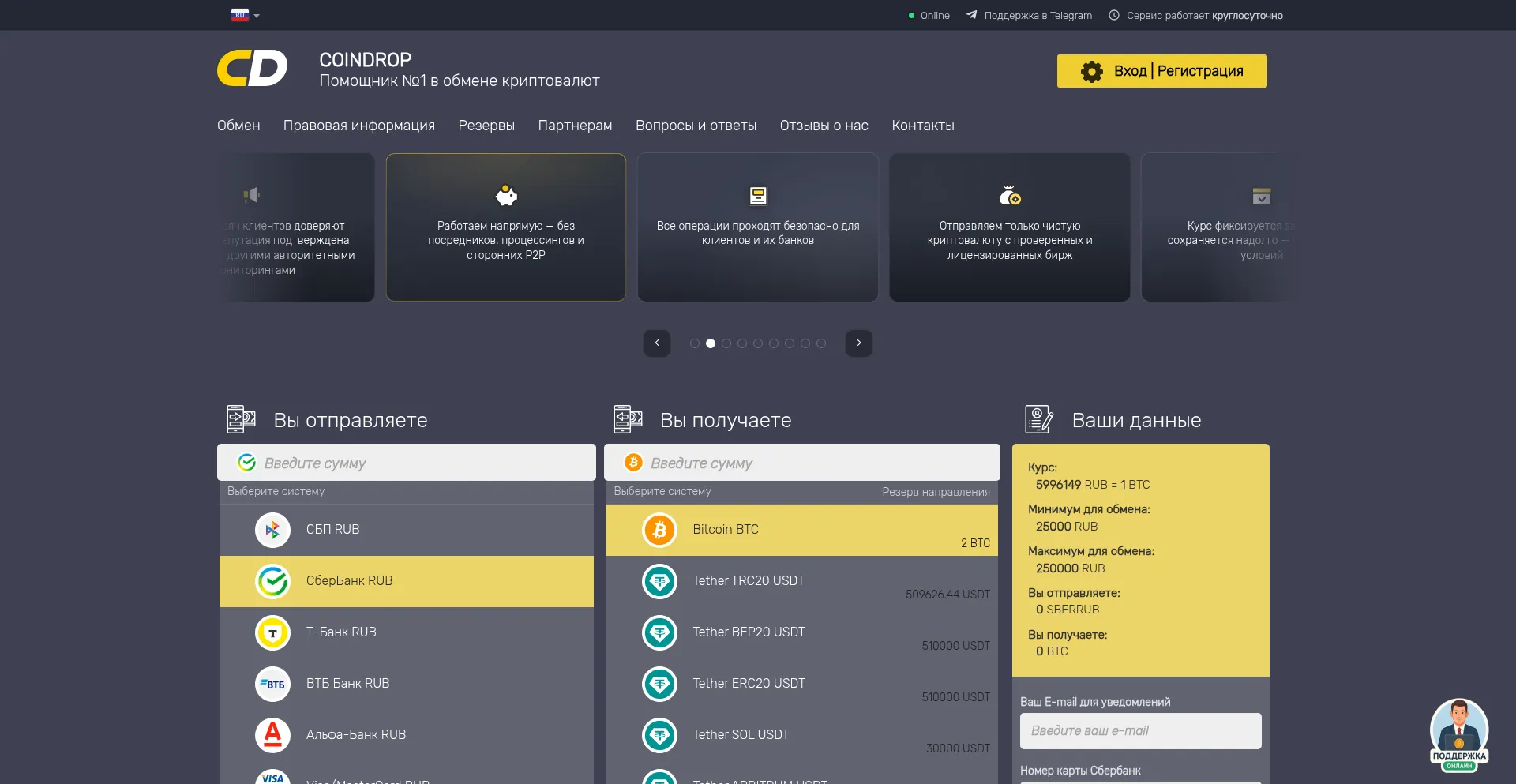
Task: Select Tether SOL USDT to receive
Action: click(802, 735)
